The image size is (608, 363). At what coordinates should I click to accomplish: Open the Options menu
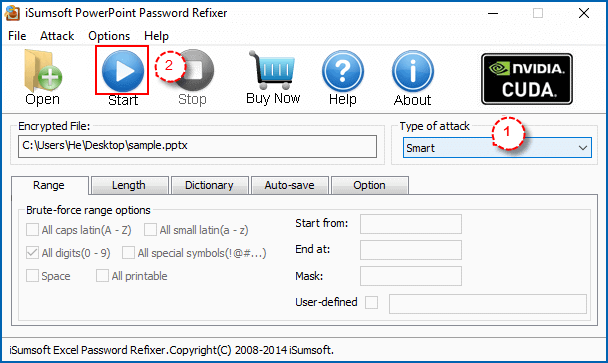[109, 36]
